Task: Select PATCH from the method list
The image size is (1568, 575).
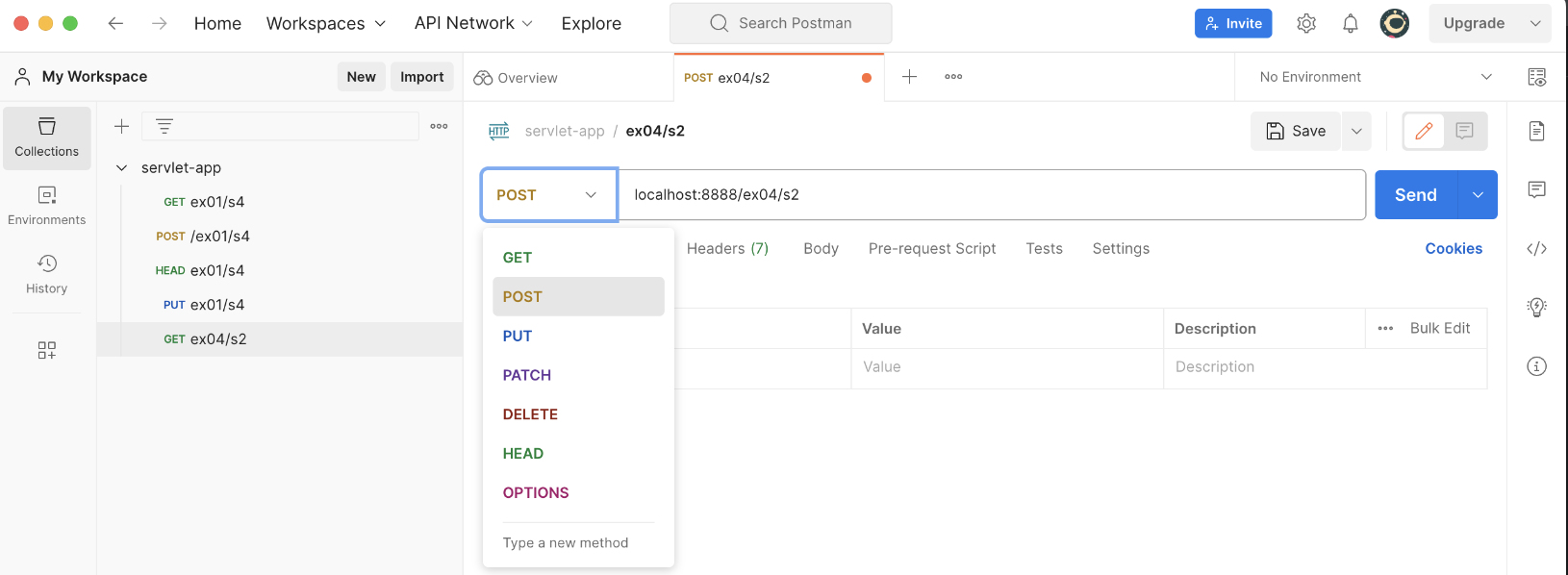Action: point(578,375)
